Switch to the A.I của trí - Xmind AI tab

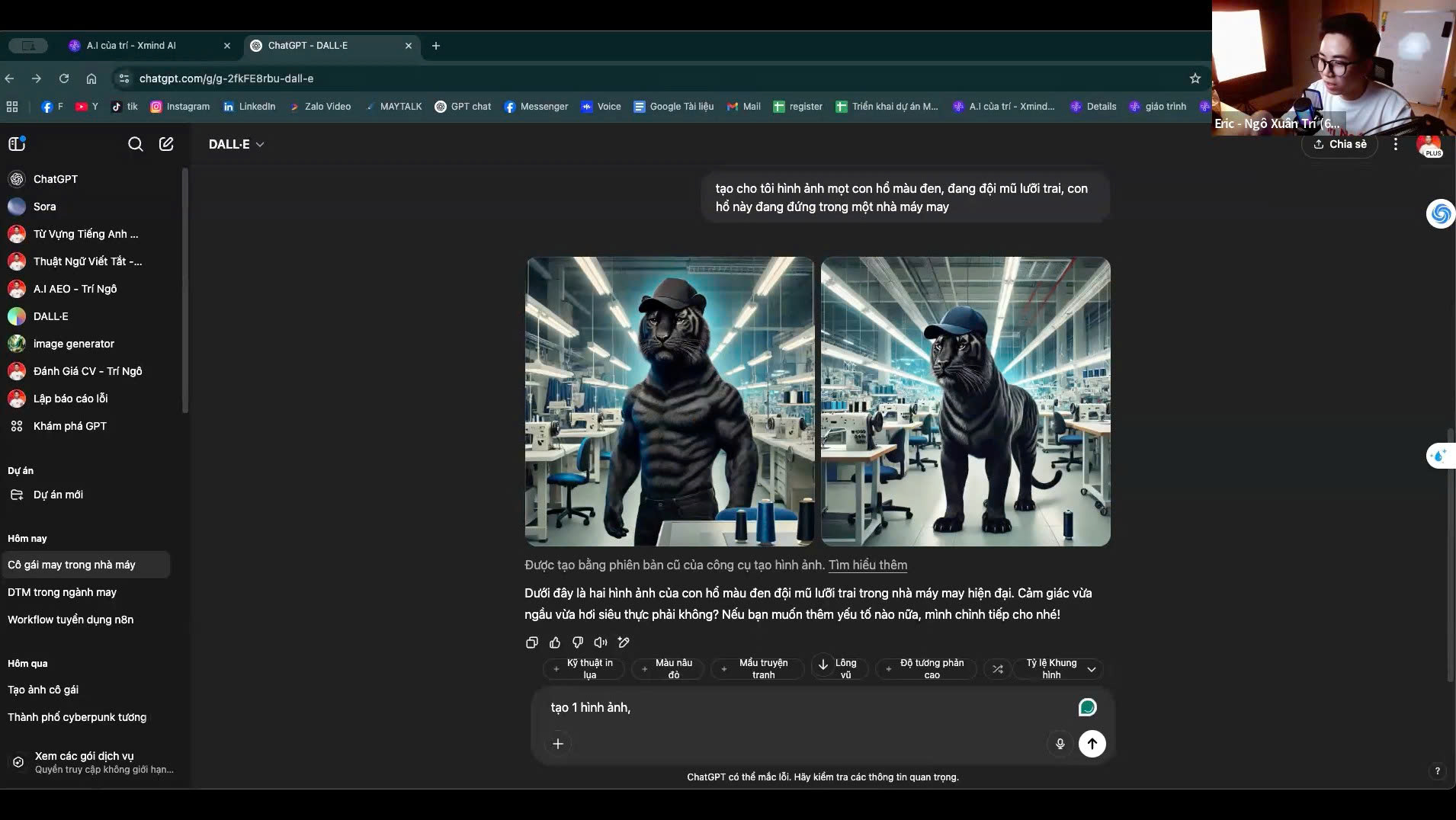131,46
